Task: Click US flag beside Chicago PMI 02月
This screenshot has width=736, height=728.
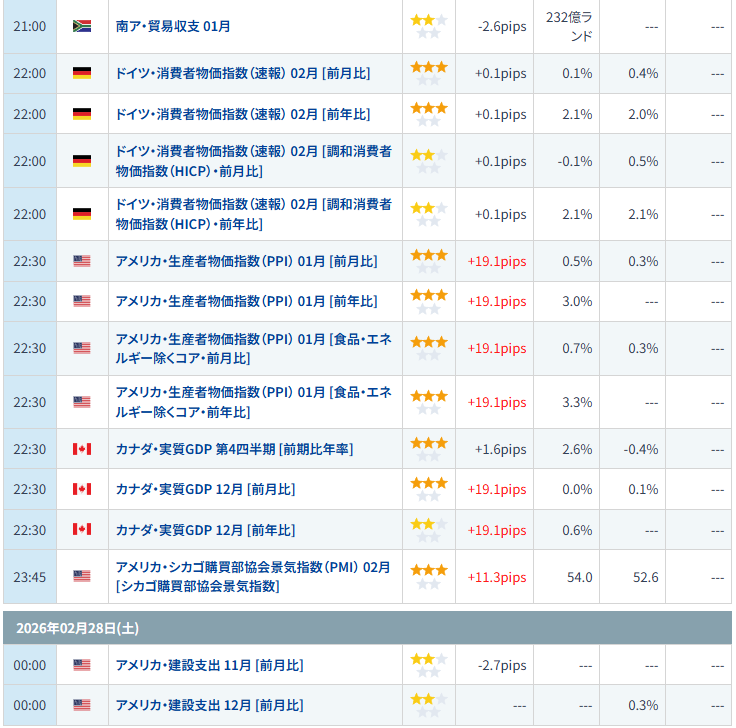Action: [x=82, y=576]
